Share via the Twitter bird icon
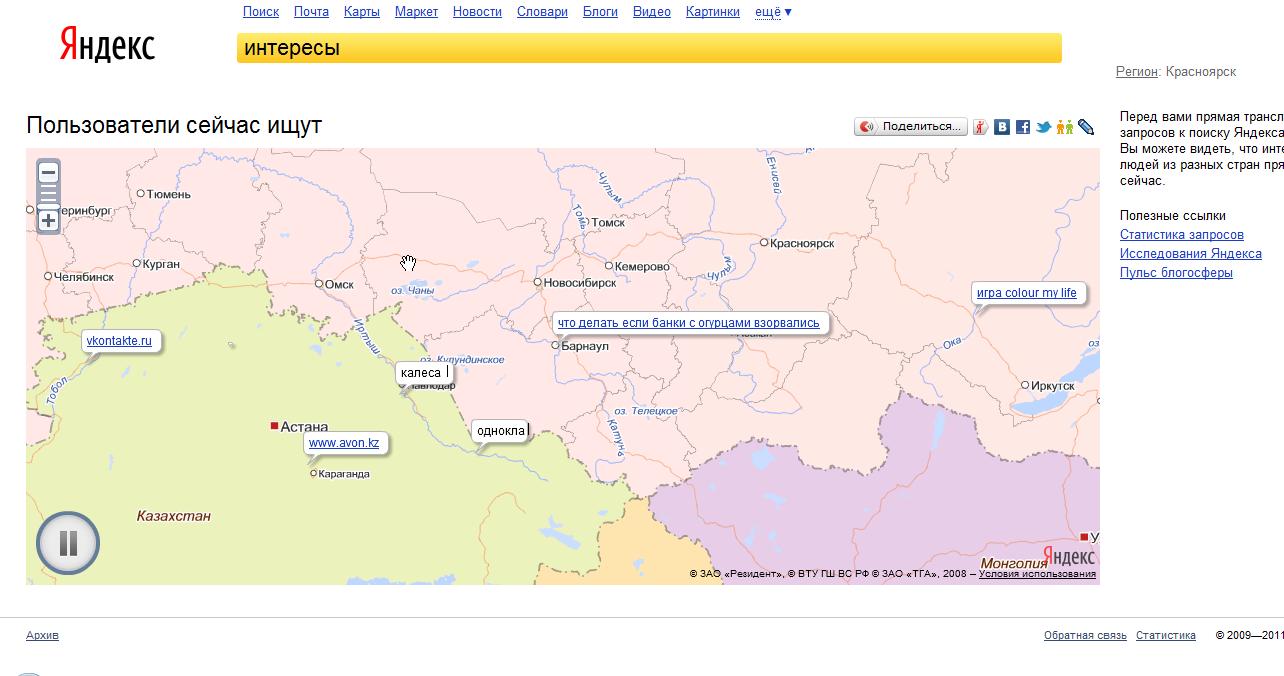 tap(1043, 127)
